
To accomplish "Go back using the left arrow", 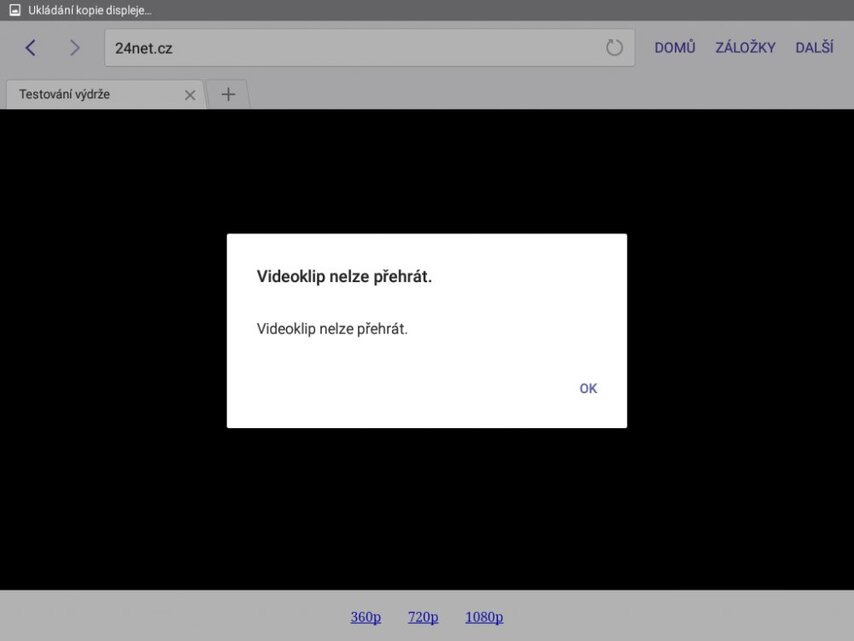I will (x=30, y=48).
